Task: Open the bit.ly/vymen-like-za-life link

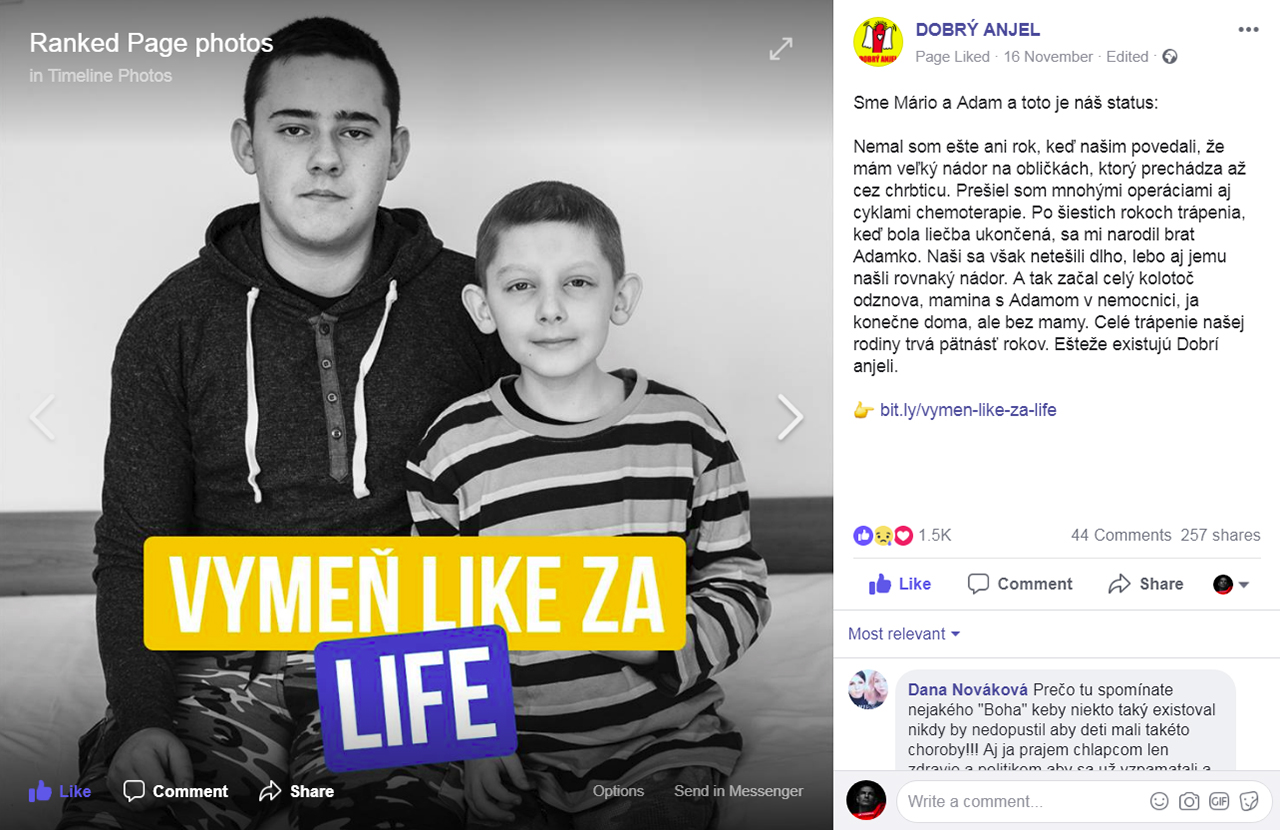Action: 968,410
